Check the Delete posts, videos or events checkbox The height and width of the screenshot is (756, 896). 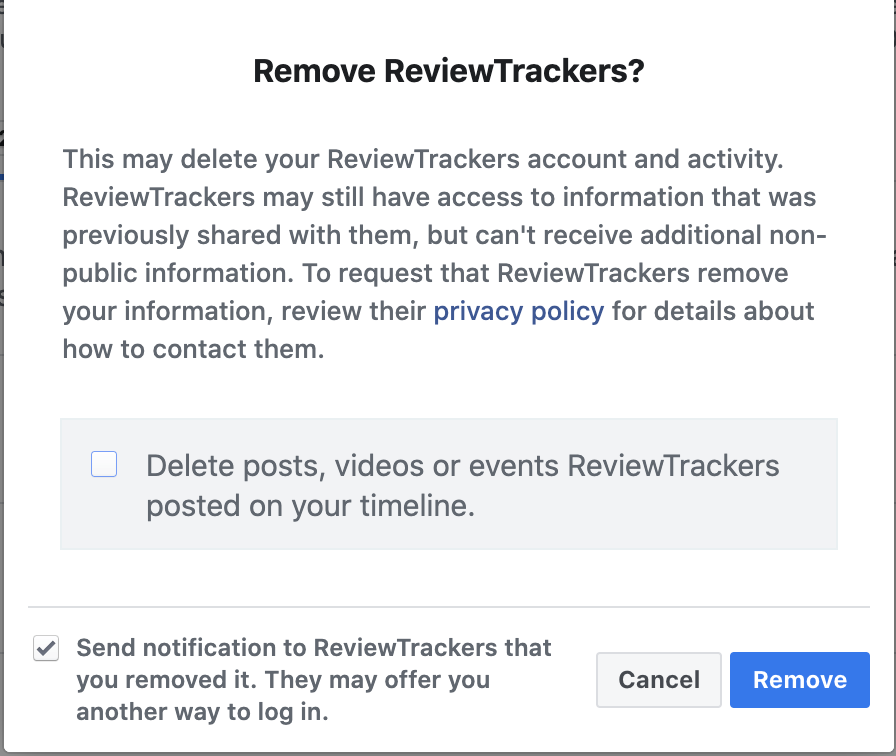[104, 464]
